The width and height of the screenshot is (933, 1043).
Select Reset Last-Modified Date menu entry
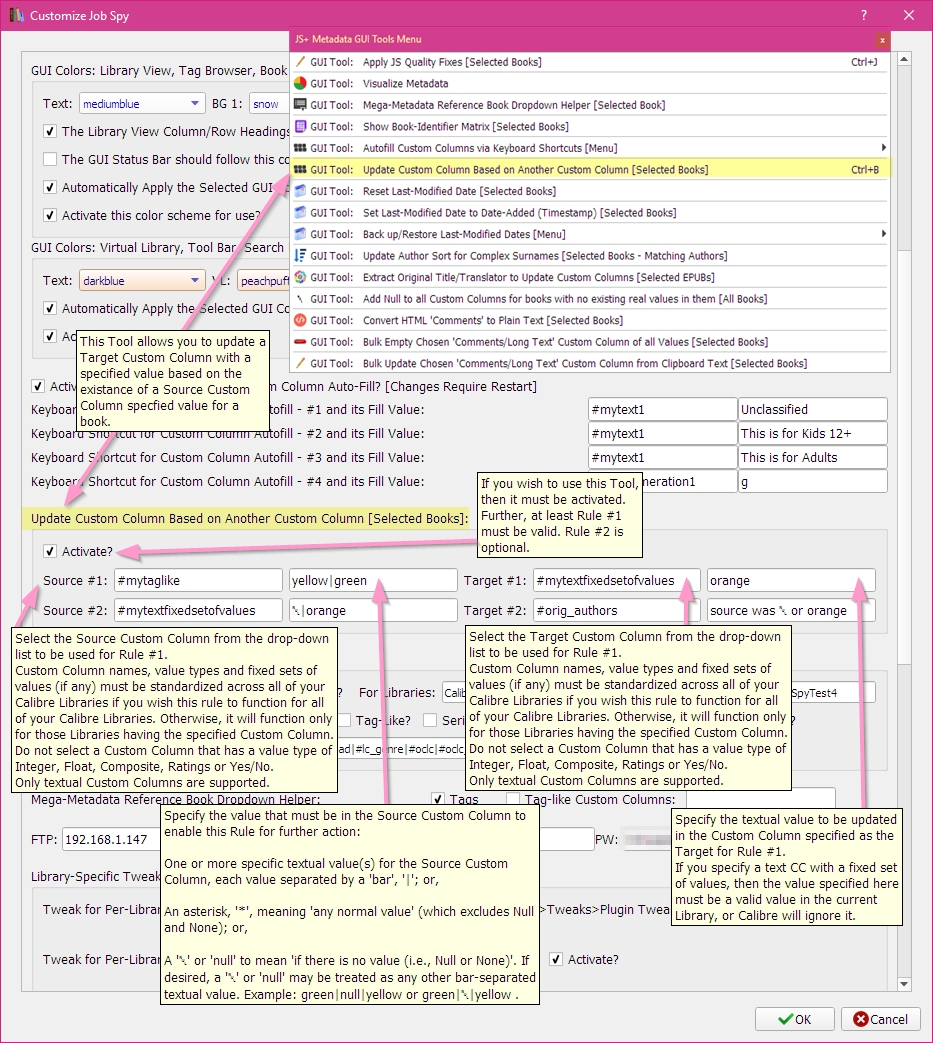tap(590, 191)
